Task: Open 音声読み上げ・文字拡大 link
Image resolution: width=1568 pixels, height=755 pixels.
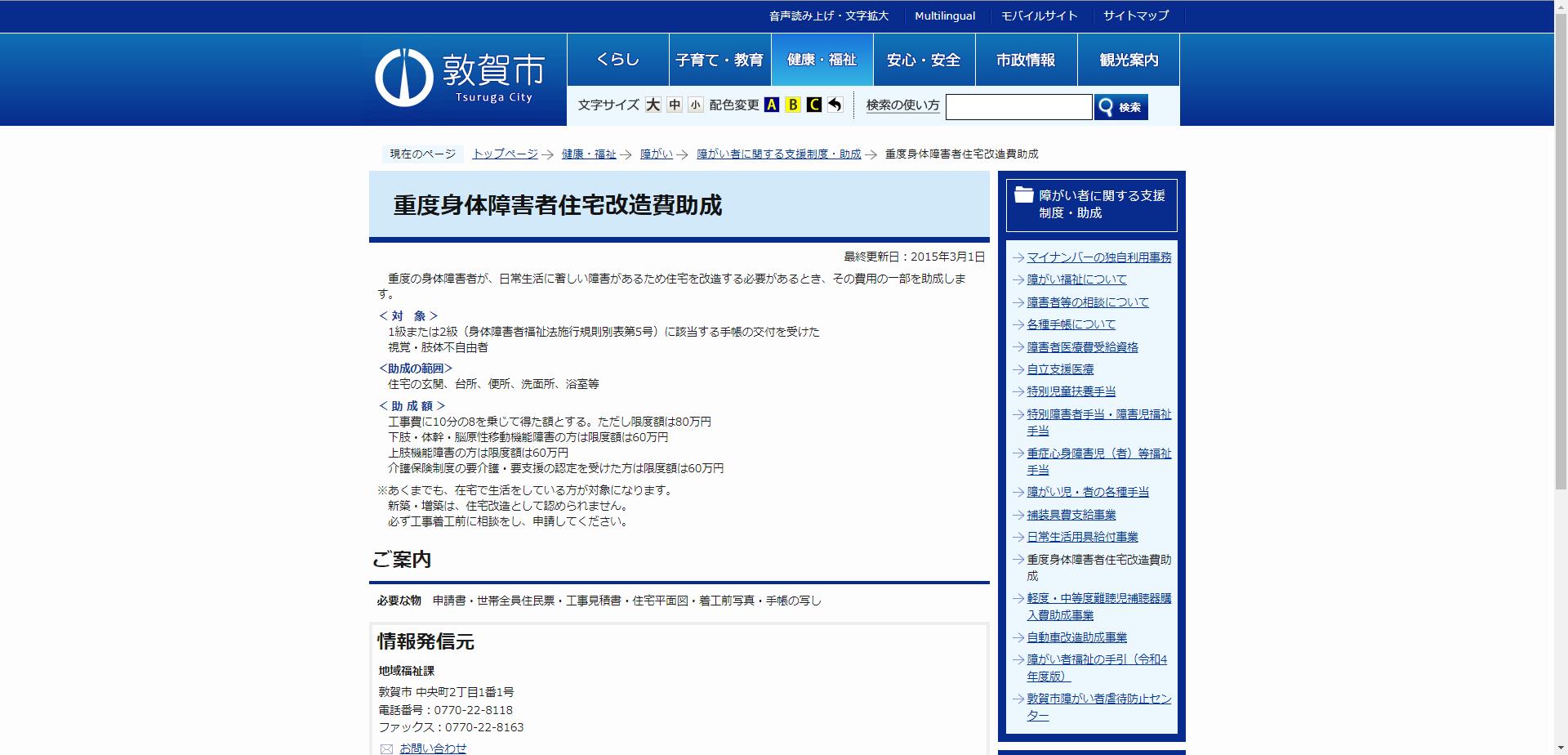Action: tap(828, 16)
